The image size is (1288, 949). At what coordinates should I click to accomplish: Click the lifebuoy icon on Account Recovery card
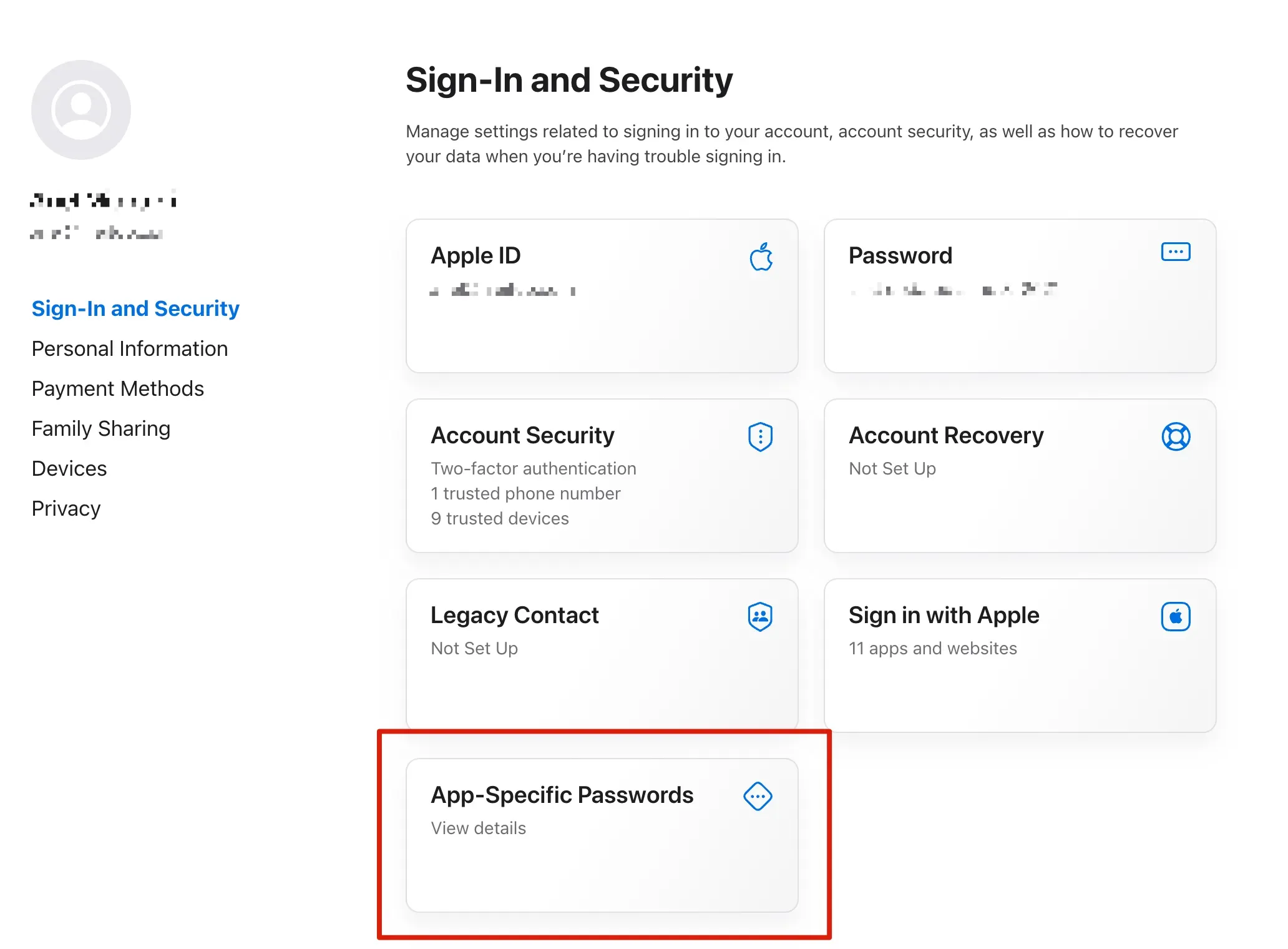tap(1175, 436)
